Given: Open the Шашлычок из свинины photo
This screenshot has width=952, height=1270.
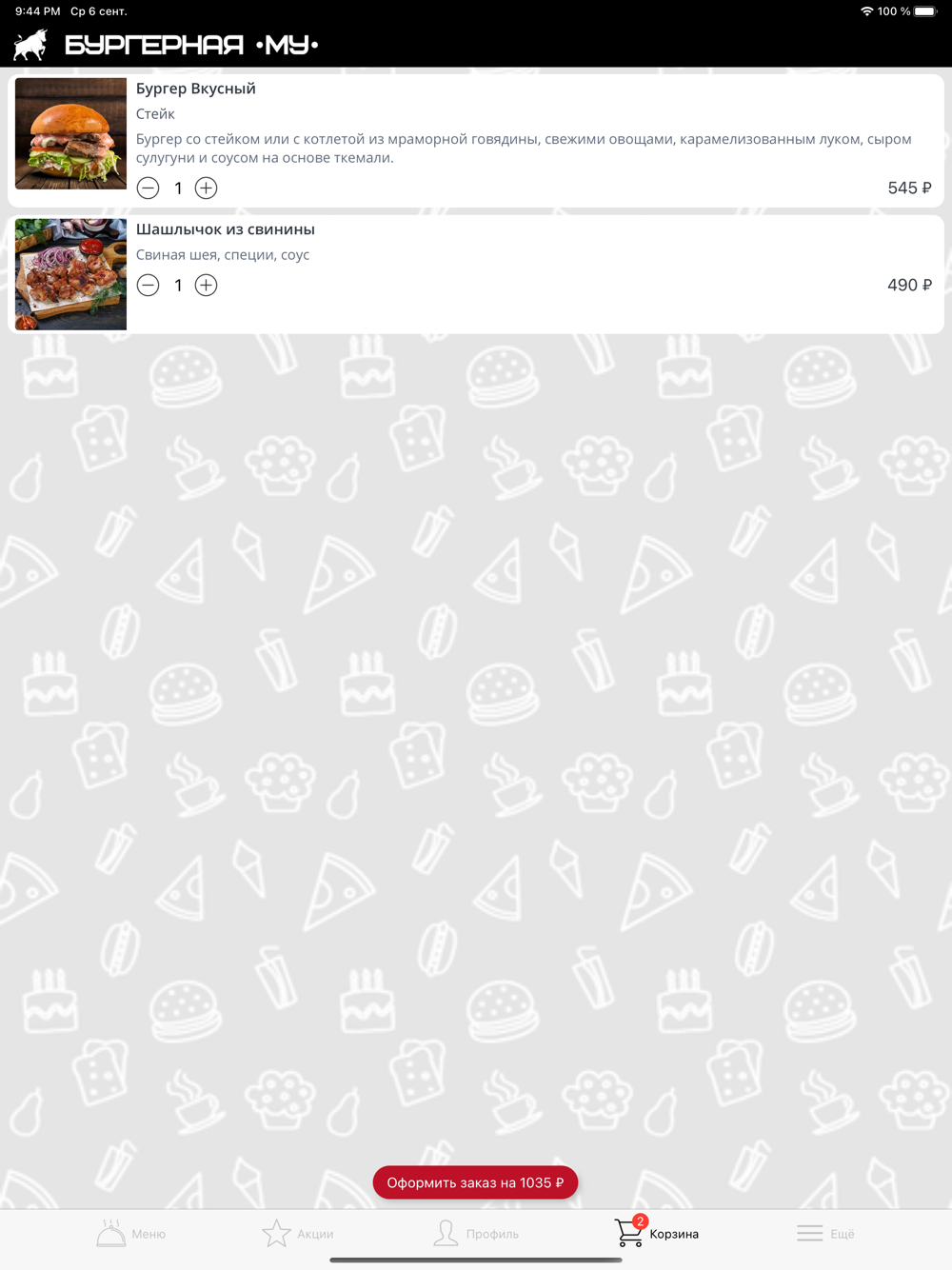Looking at the screenshot, I should 70,274.
